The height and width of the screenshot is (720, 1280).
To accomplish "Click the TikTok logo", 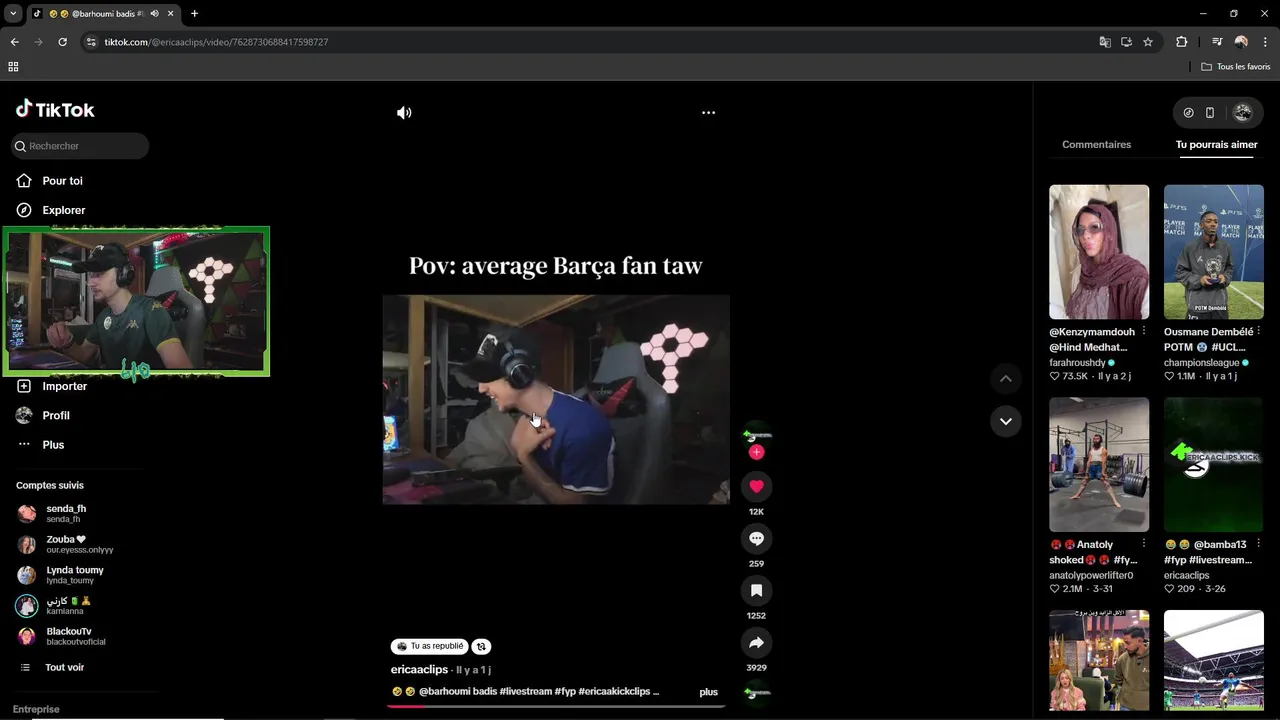I will pyautogui.click(x=55, y=109).
